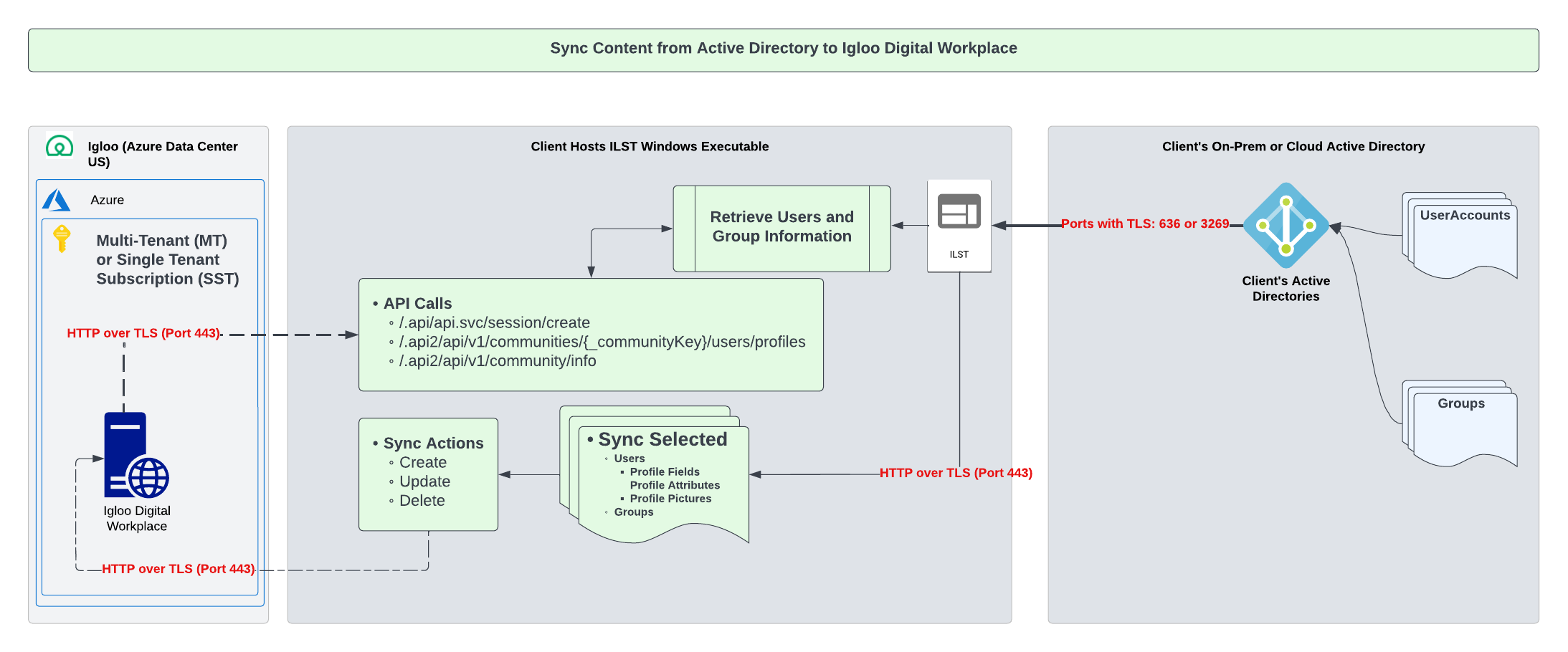
Task: Select the Sync Content title banner
Action: coord(784,49)
